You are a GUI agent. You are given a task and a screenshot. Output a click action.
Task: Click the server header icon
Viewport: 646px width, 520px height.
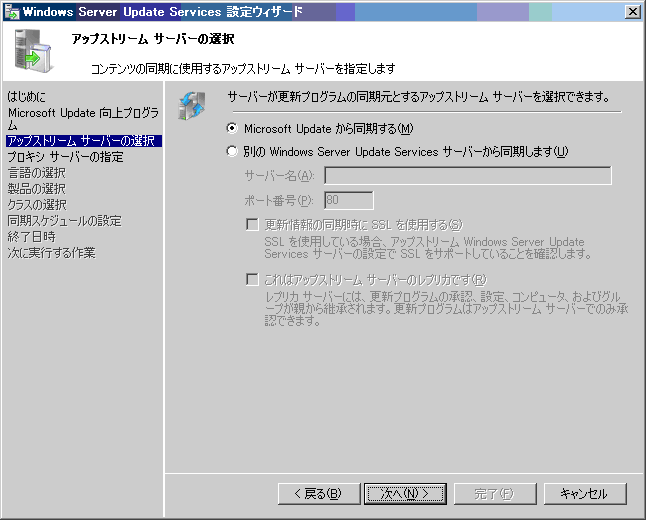tap(33, 51)
